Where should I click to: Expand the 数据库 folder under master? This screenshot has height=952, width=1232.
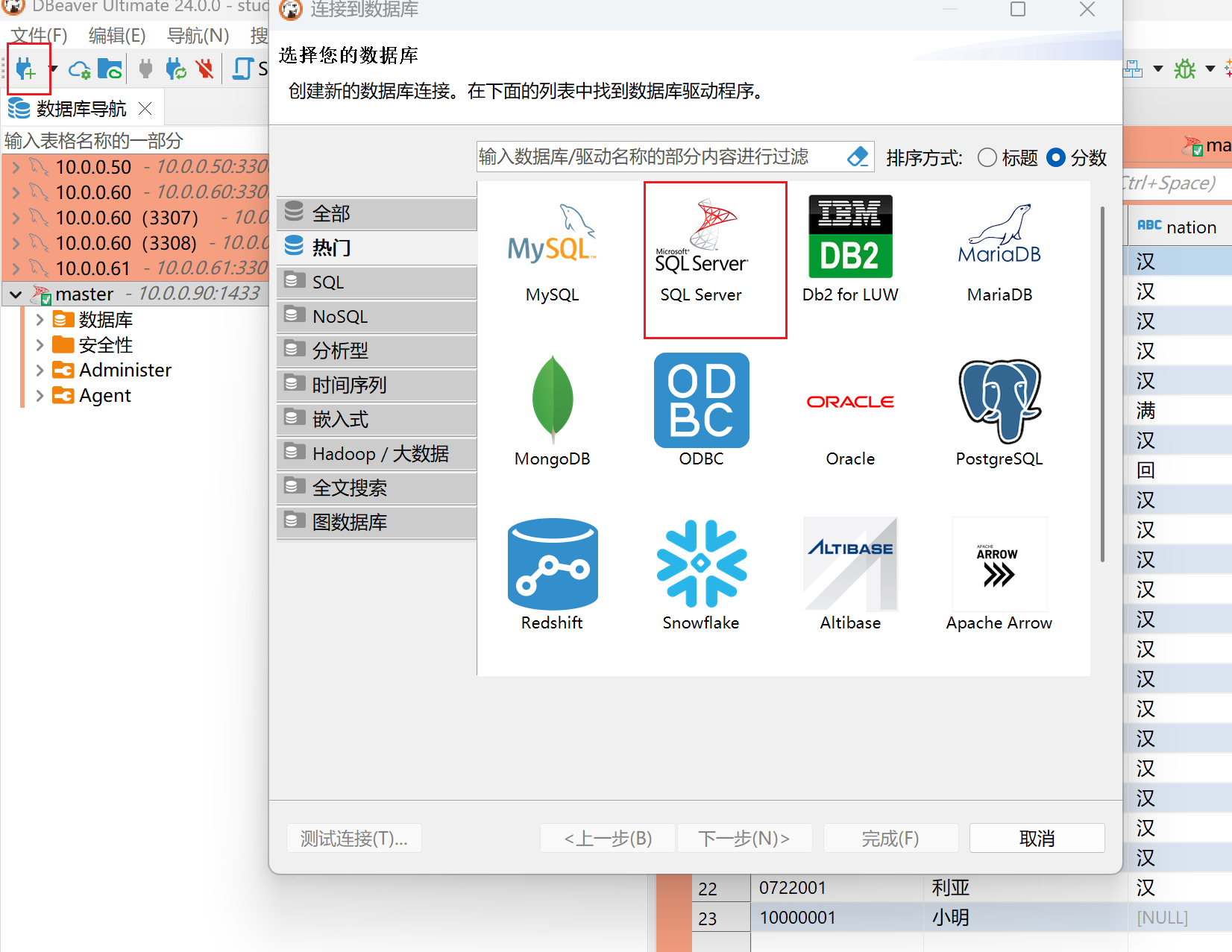pyautogui.click(x=40, y=320)
